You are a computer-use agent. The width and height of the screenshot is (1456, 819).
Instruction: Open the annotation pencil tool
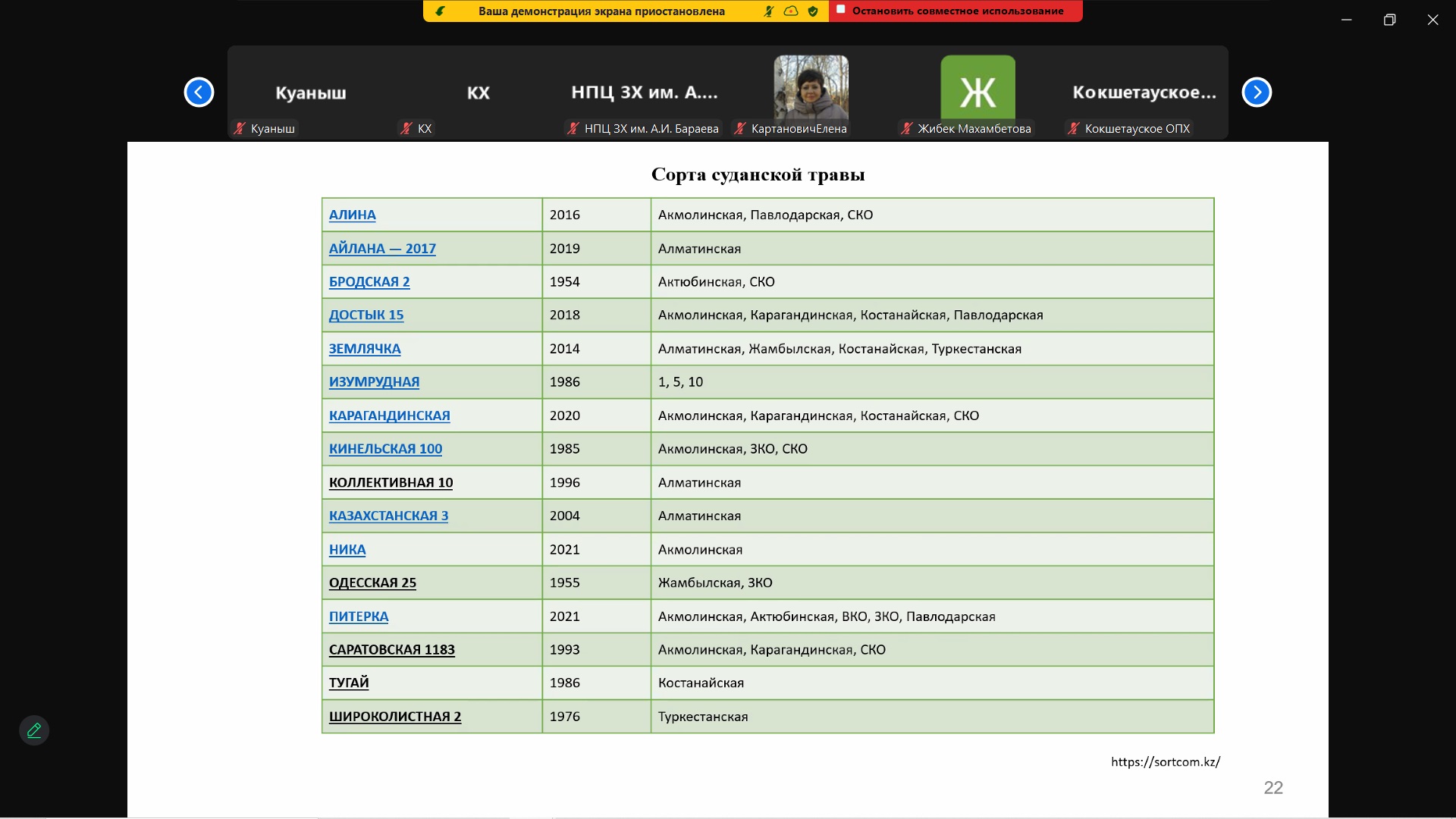pyautogui.click(x=34, y=730)
